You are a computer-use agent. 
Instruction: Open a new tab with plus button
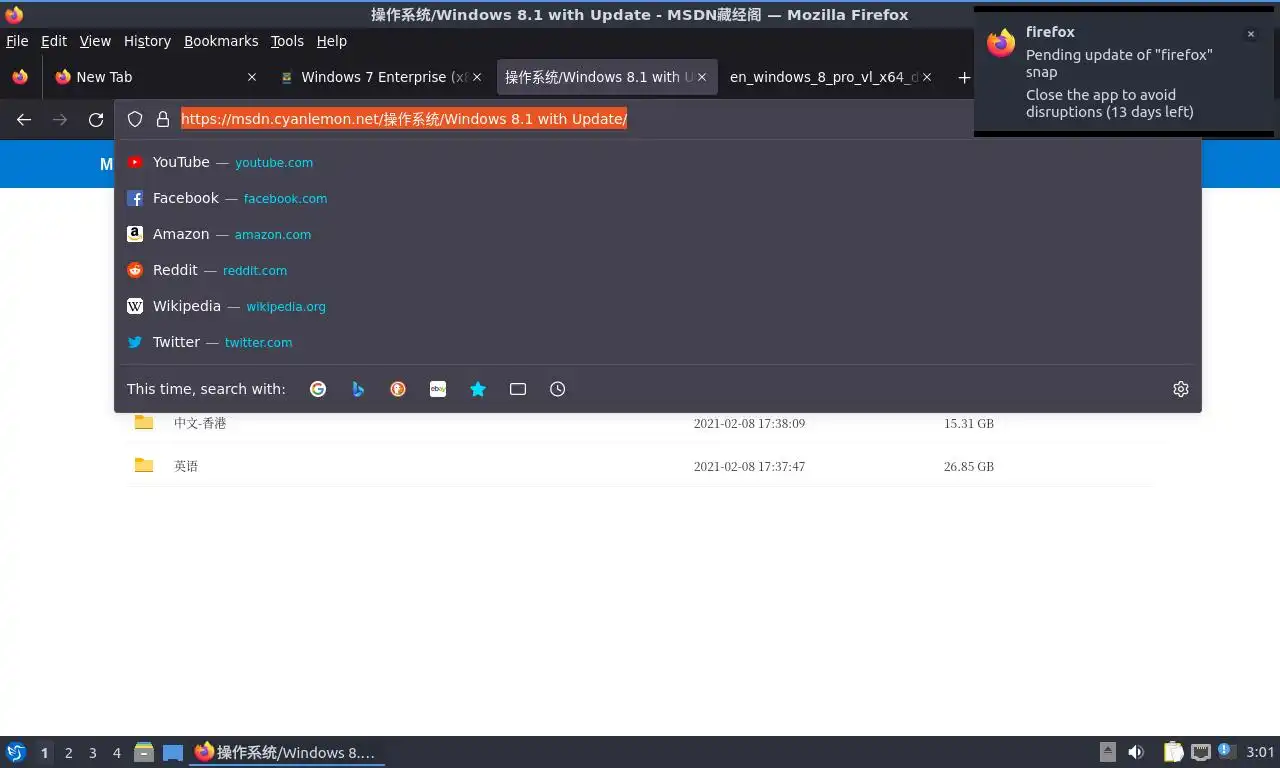coord(964,77)
